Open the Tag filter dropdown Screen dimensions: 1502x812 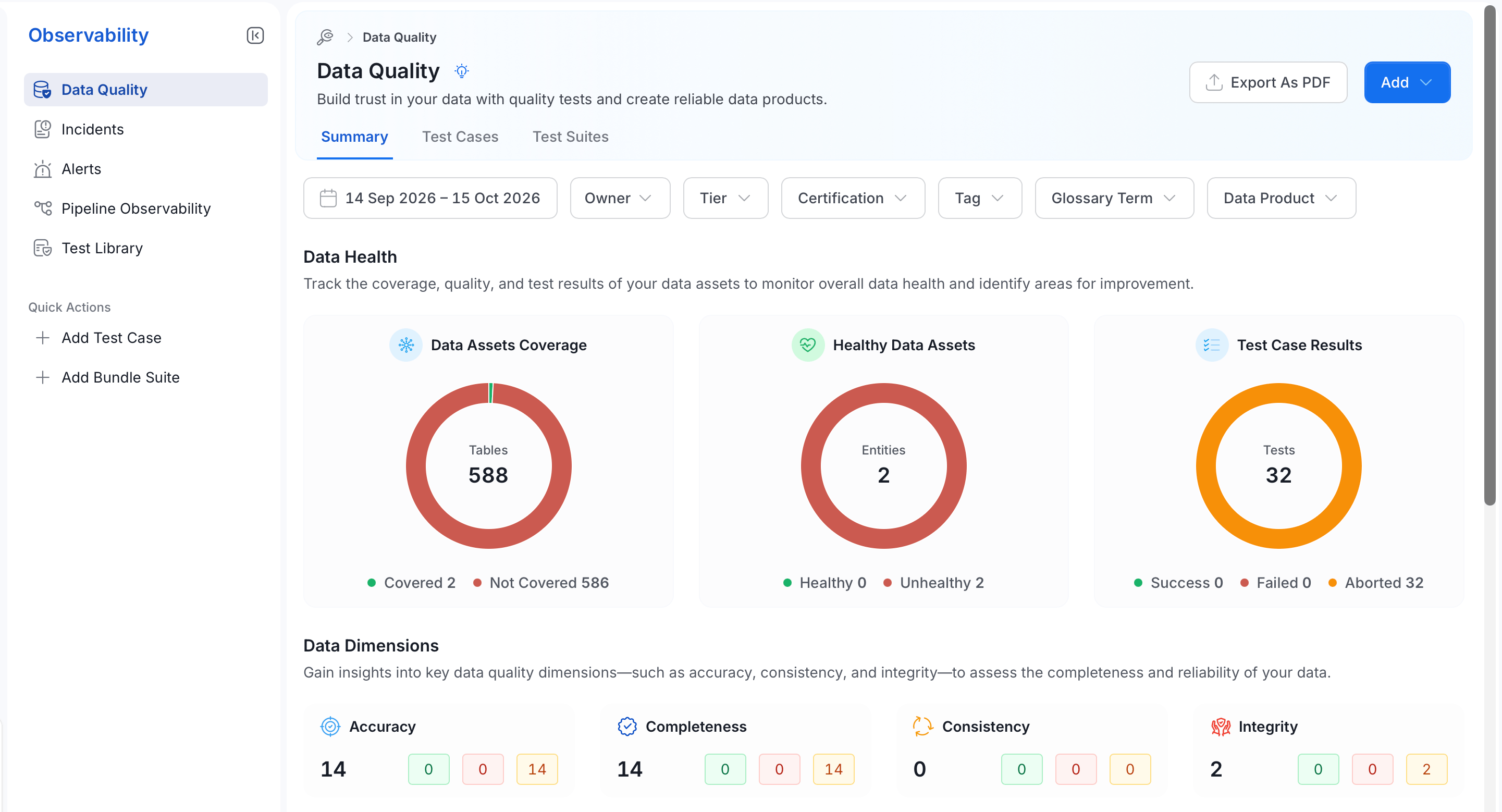980,198
